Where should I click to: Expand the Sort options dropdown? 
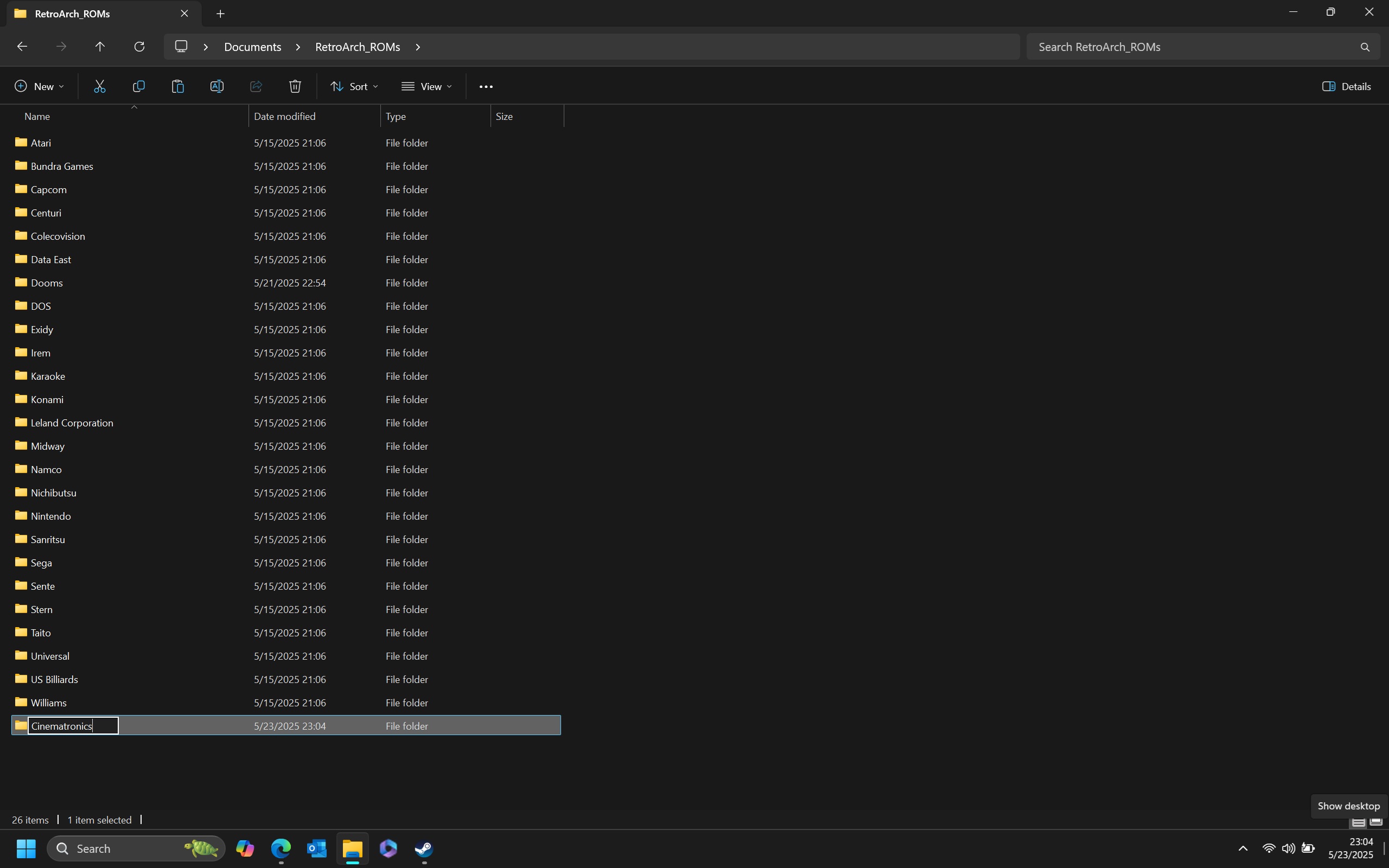pyautogui.click(x=354, y=86)
